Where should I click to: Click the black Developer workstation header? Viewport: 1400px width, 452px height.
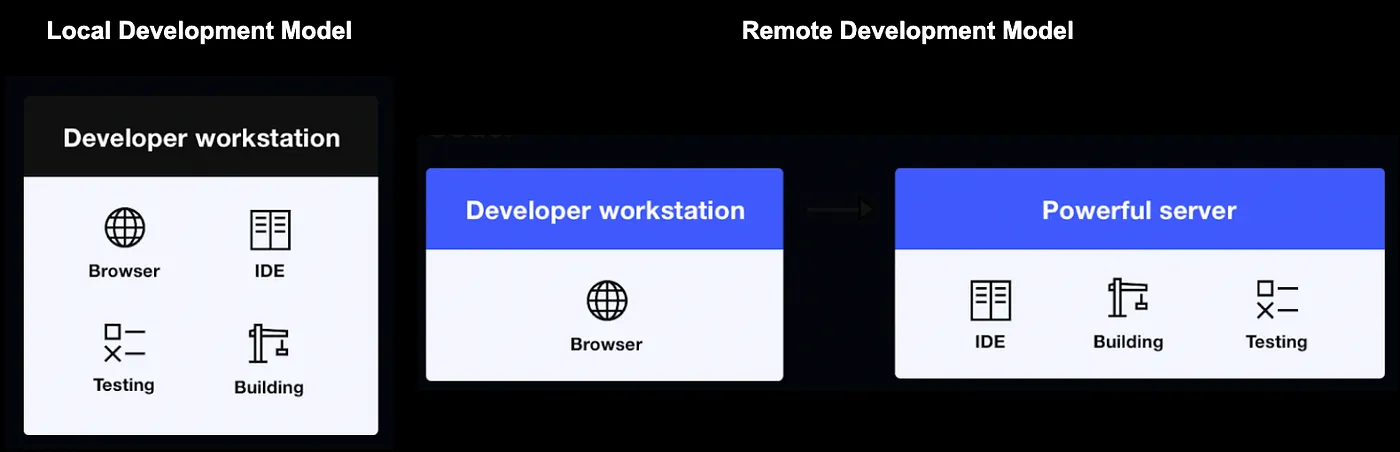201,138
